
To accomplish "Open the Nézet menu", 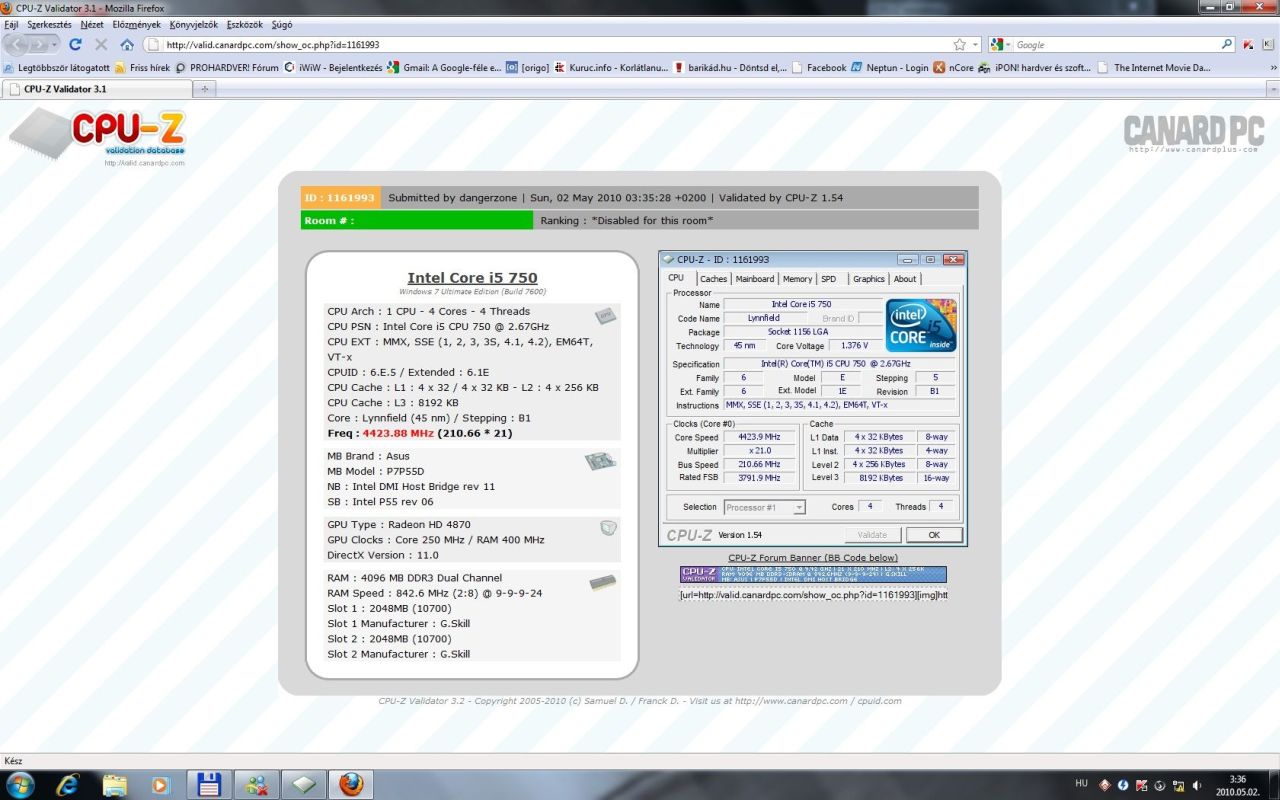I will (x=92, y=24).
